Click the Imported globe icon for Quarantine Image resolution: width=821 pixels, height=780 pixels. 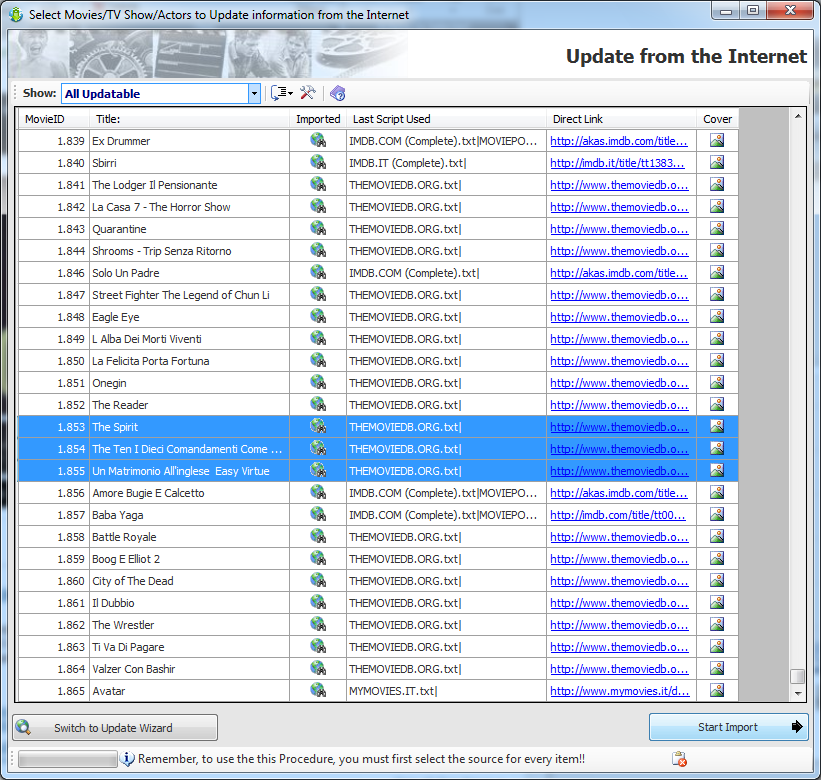coord(318,228)
